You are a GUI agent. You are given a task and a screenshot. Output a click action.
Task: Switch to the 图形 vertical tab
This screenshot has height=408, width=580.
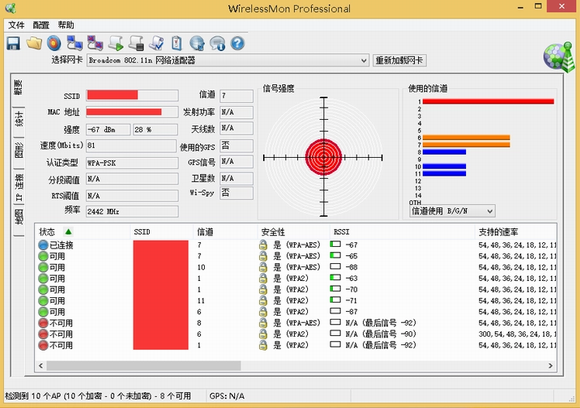(x=18, y=150)
